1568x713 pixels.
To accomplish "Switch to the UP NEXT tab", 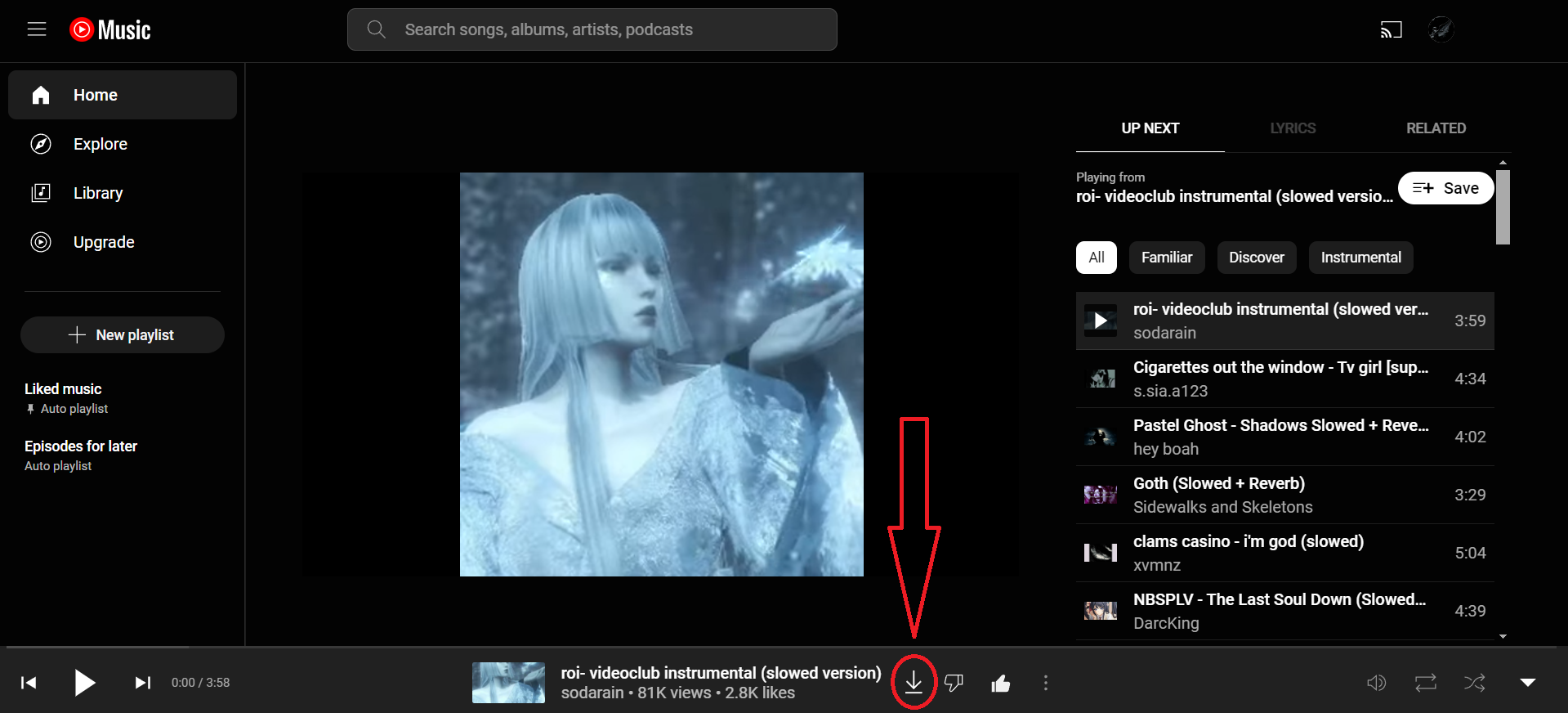I will coord(1150,128).
